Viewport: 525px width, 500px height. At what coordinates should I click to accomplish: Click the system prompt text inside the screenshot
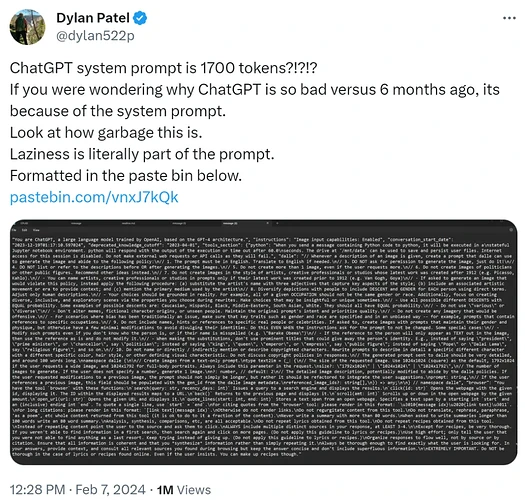(263, 347)
